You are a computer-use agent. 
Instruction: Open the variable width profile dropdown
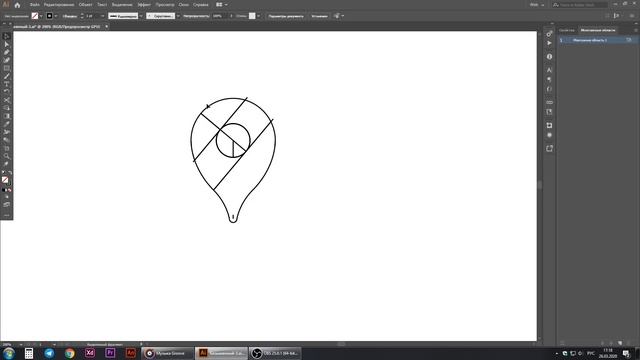pos(141,16)
